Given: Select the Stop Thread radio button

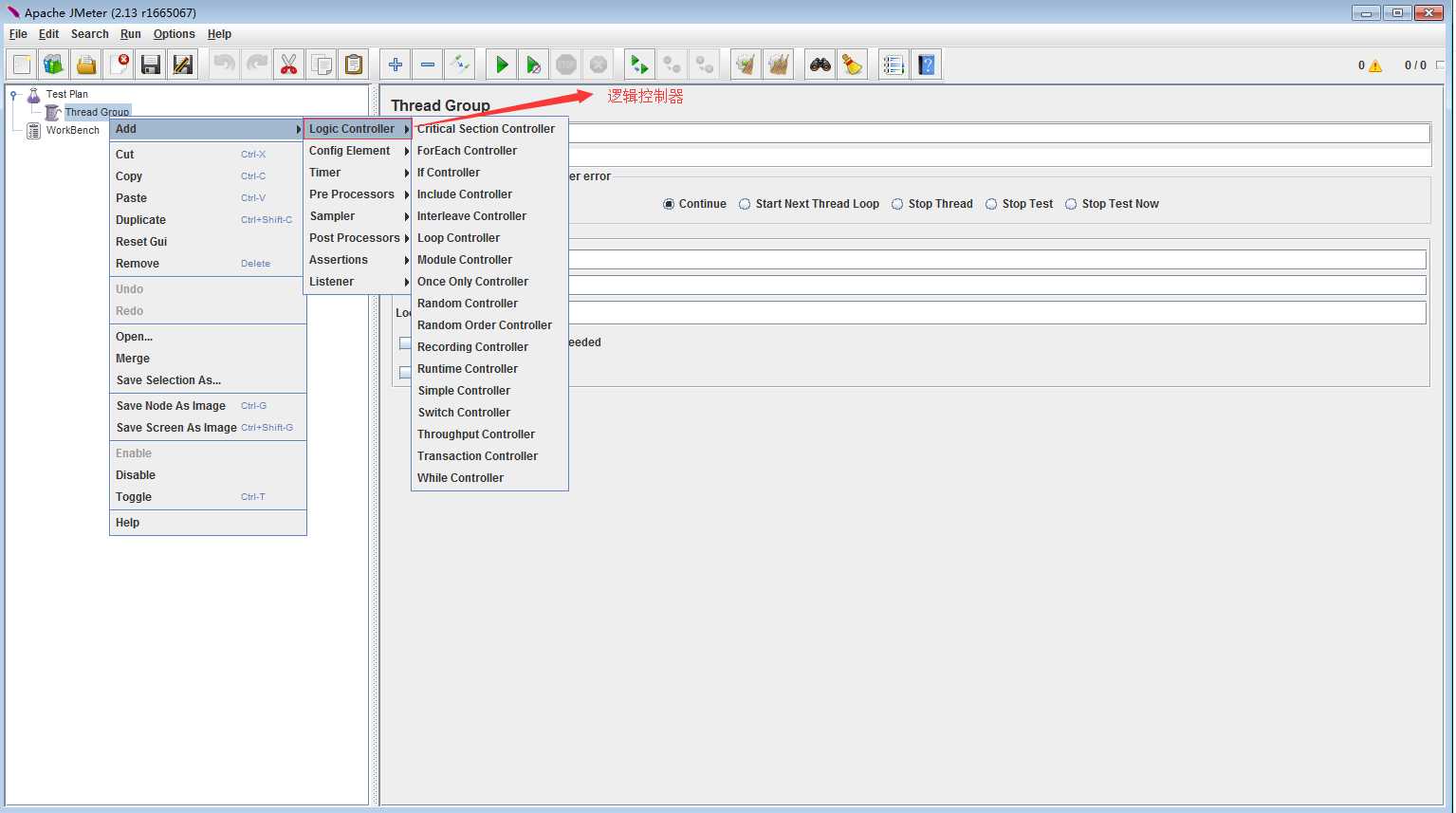Looking at the screenshot, I should (897, 204).
